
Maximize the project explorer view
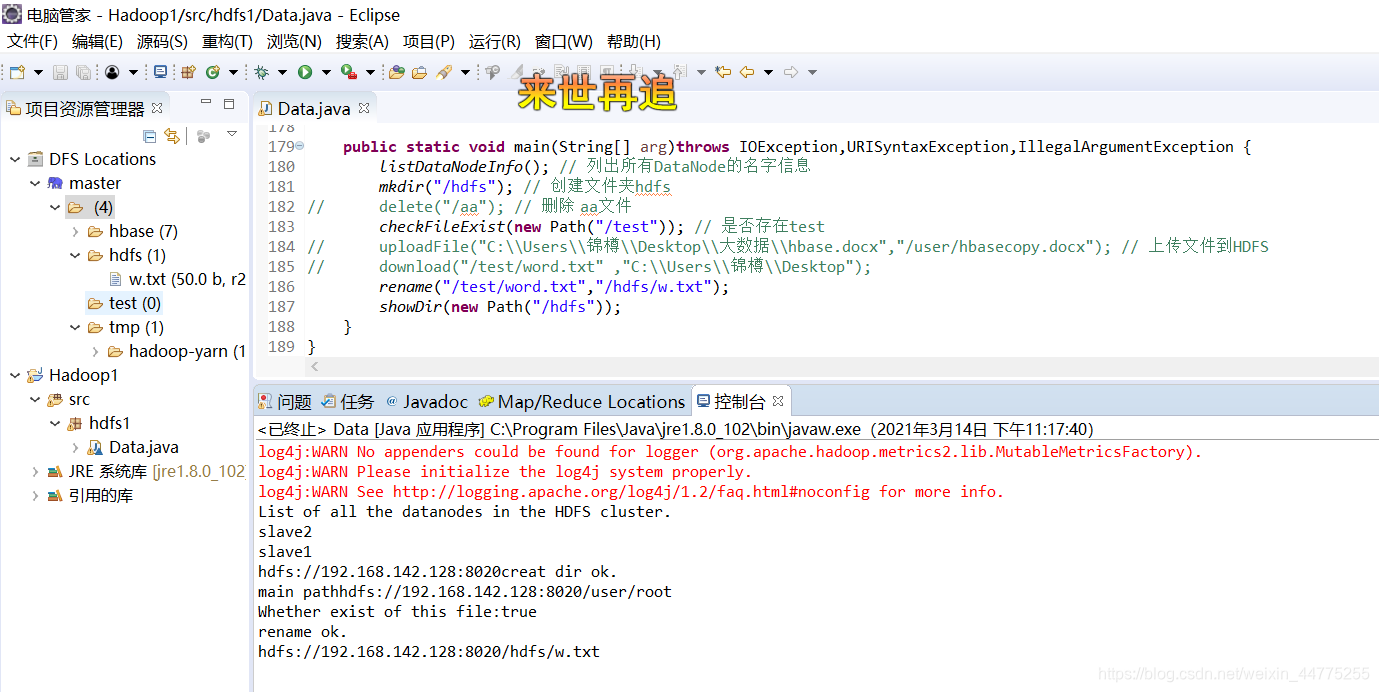229,103
